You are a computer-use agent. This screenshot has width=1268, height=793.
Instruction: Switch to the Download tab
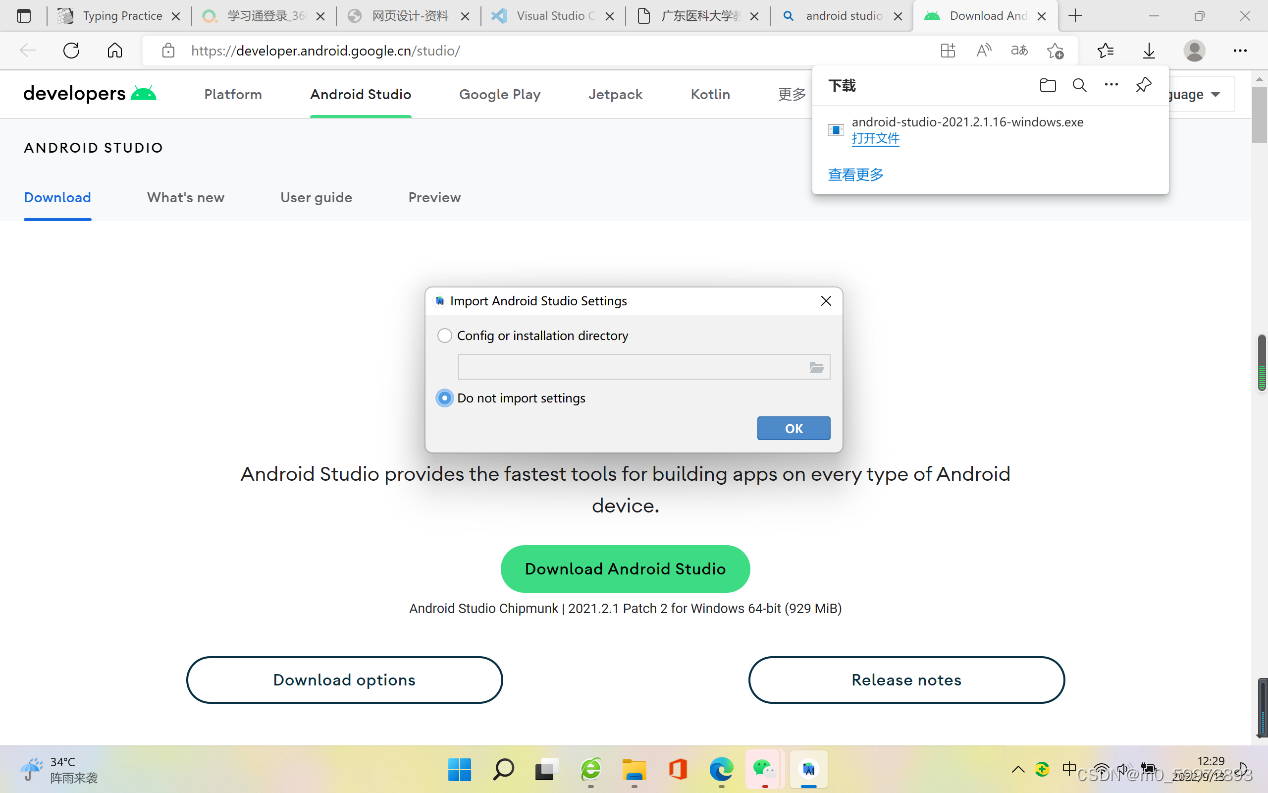(x=57, y=197)
